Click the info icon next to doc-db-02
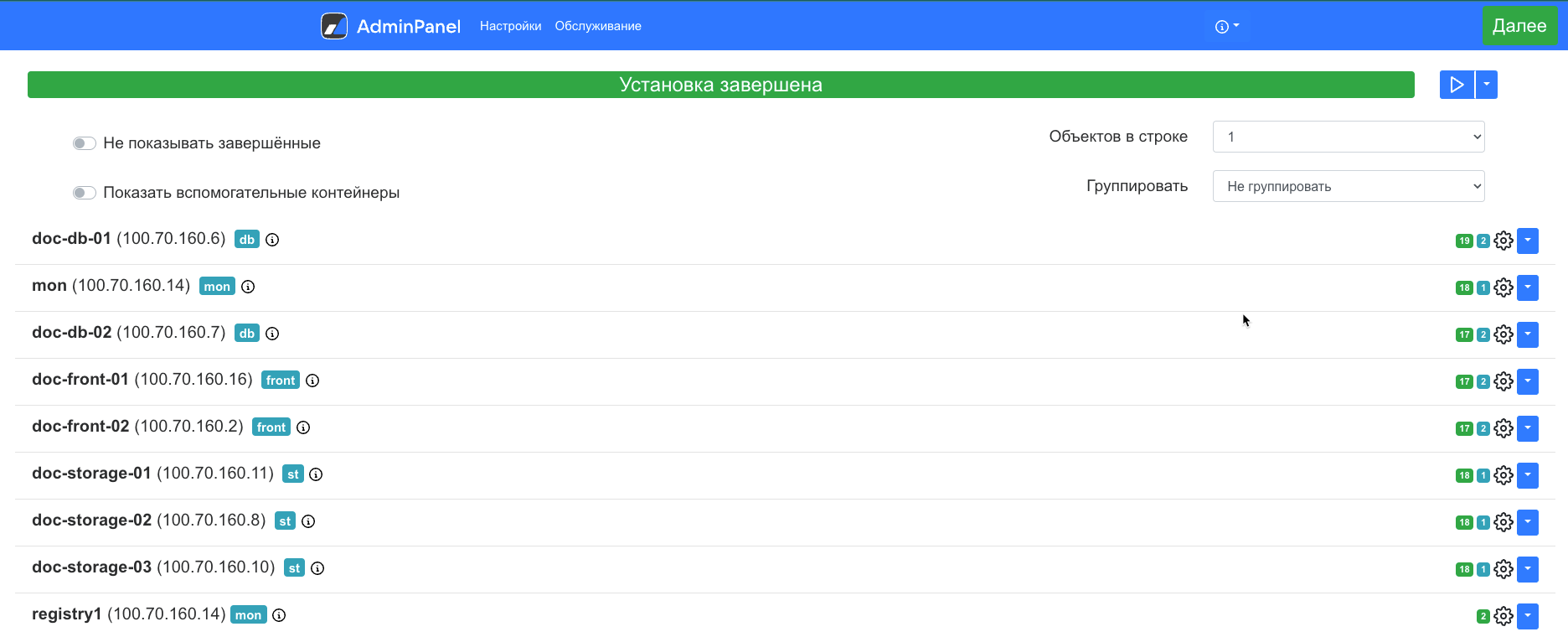The height and width of the screenshot is (637, 1568). point(272,334)
